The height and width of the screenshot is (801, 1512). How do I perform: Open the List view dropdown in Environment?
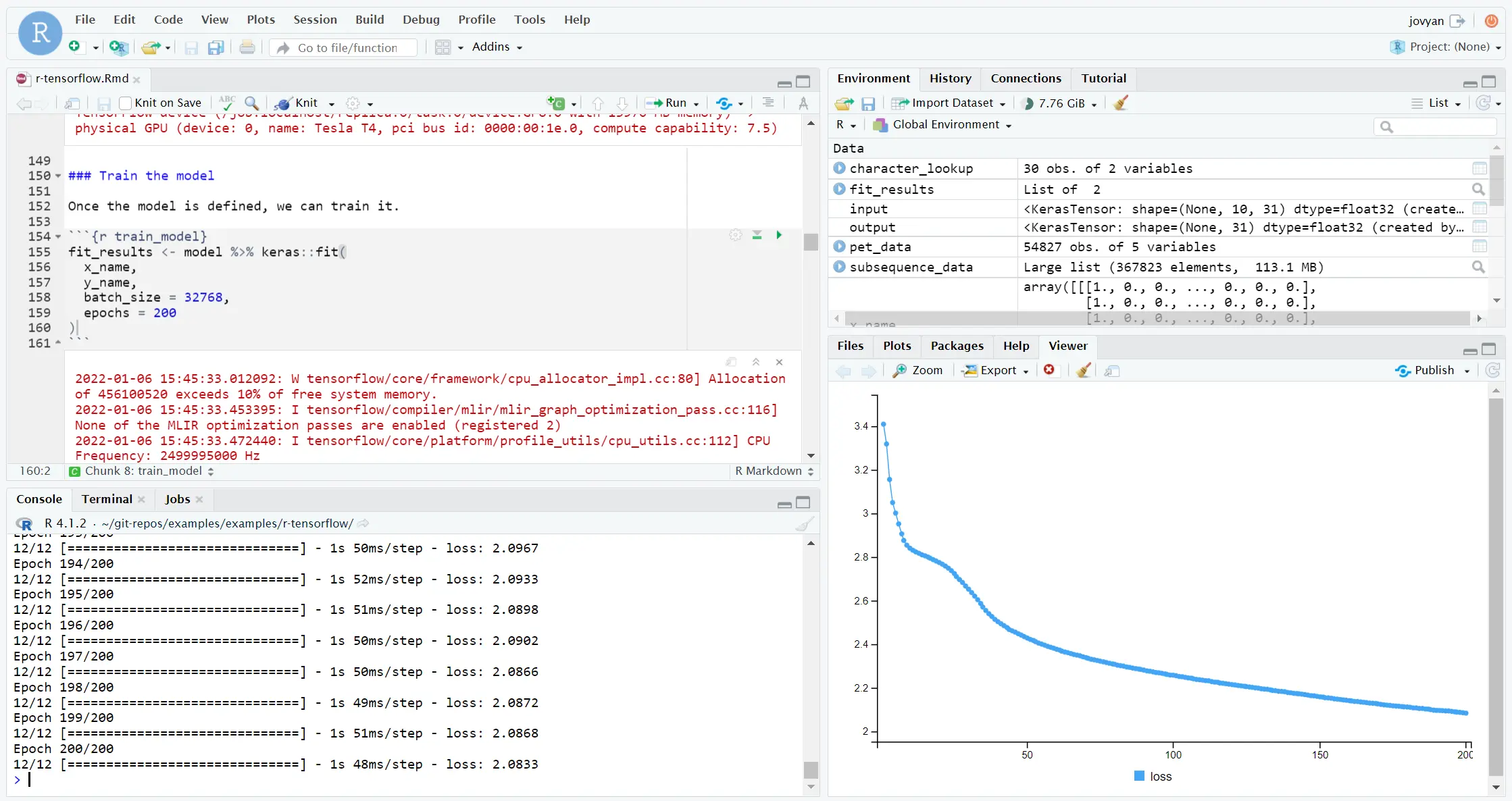[1436, 103]
